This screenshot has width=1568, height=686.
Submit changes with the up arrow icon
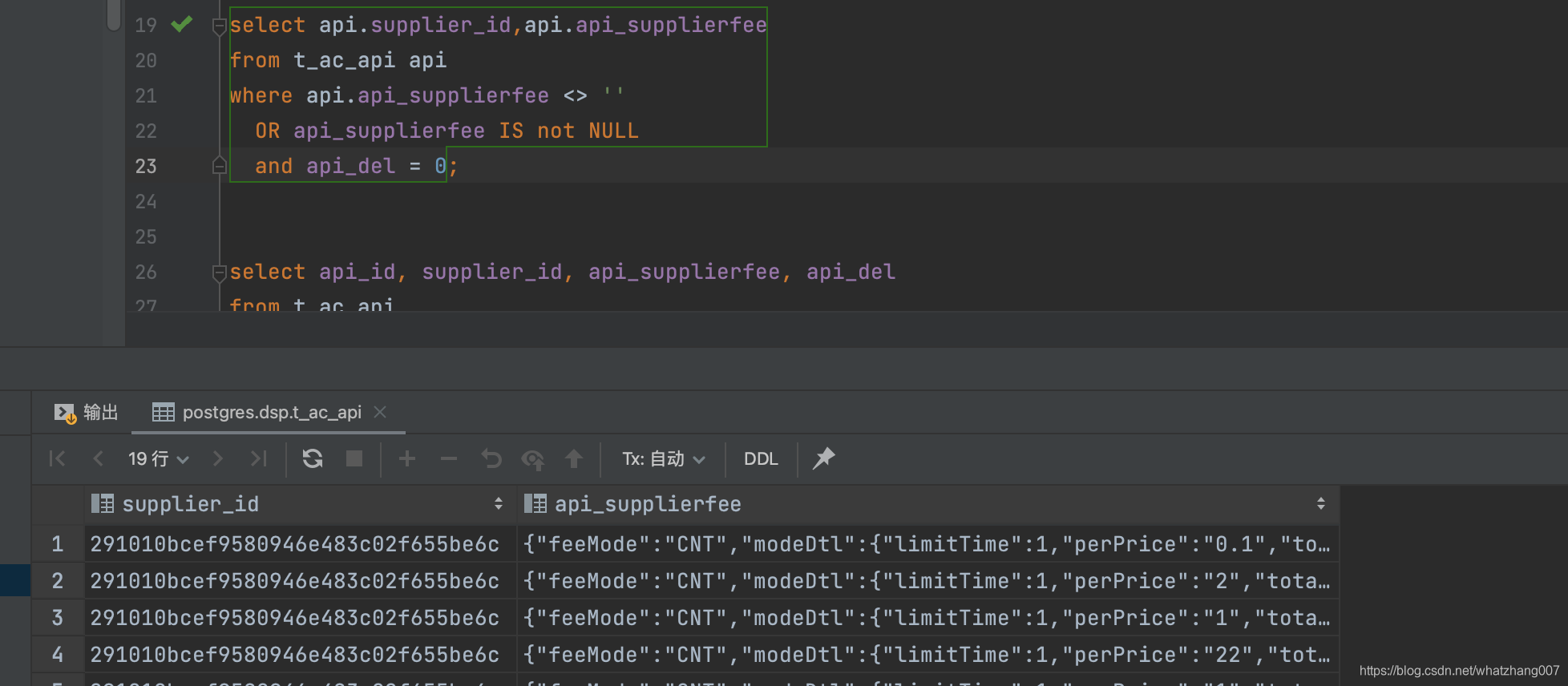pos(574,458)
